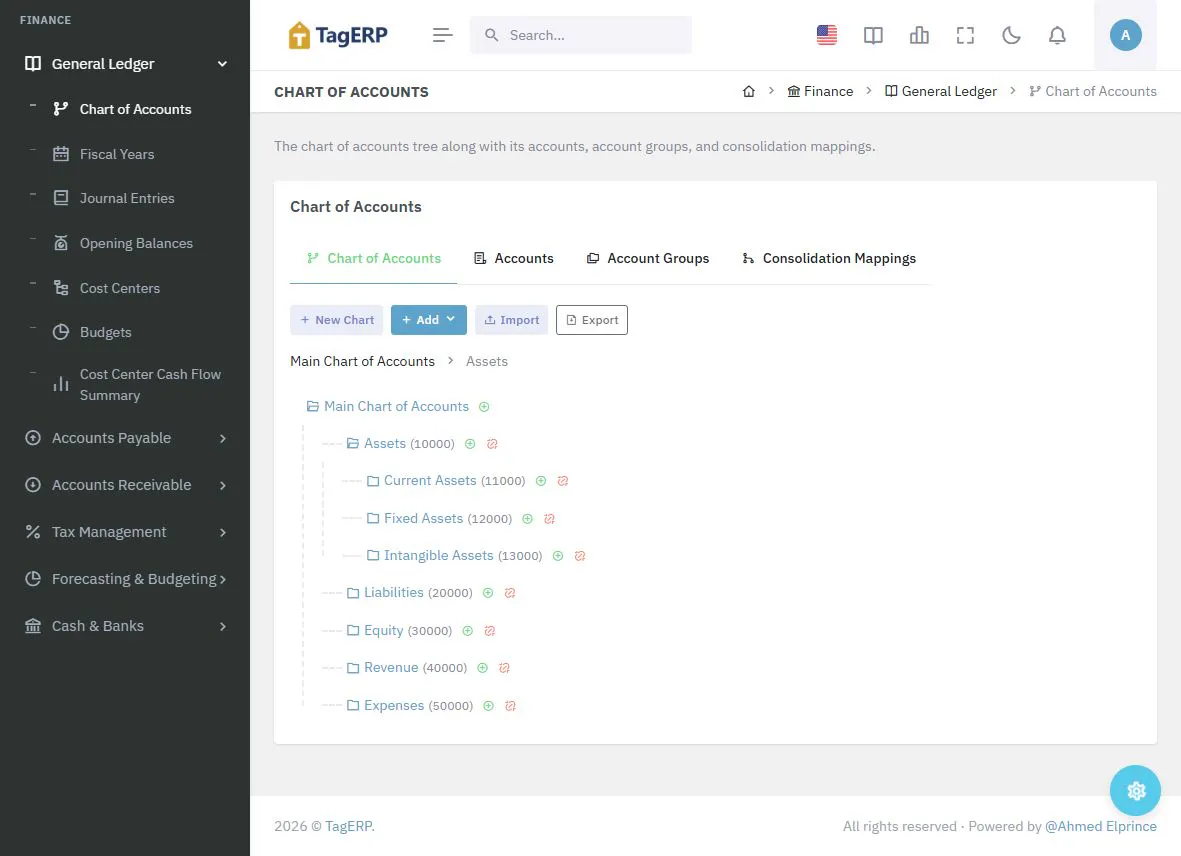
Task: Expand Cash & Banks in sidebar
Action: pyautogui.click(x=125, y=626)
